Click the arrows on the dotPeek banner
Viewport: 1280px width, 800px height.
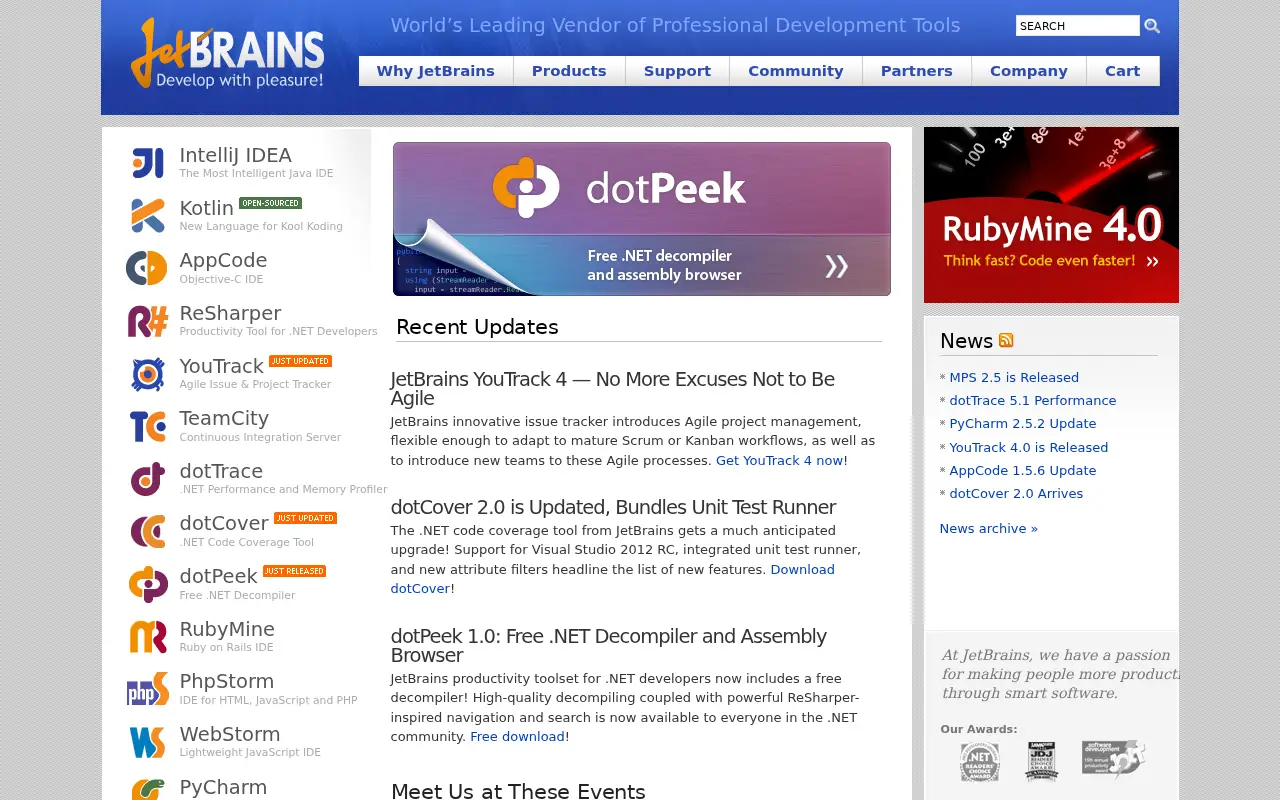click(x=836, y=265)
